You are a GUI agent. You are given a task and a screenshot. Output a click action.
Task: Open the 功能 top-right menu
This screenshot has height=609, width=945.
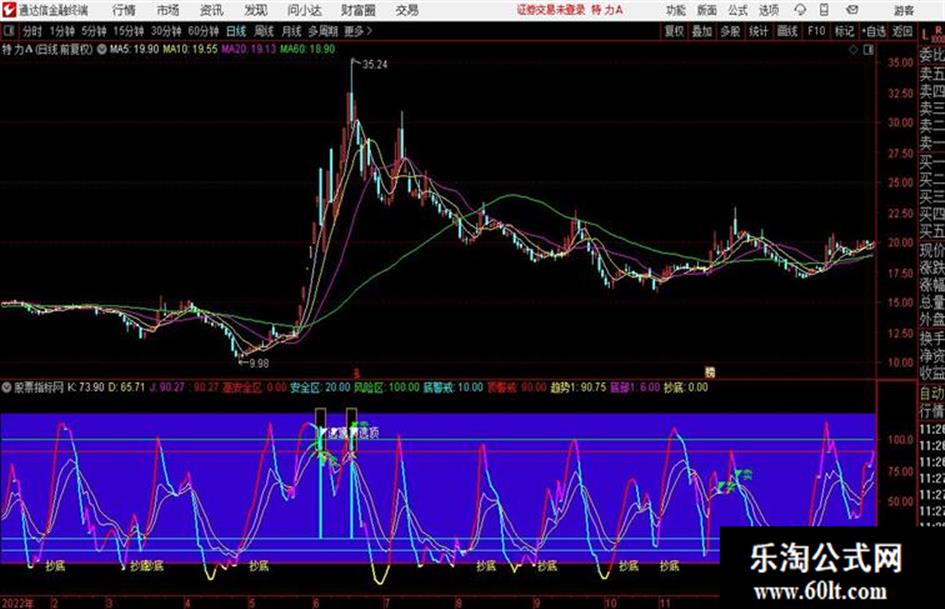(x=676, y=10)
